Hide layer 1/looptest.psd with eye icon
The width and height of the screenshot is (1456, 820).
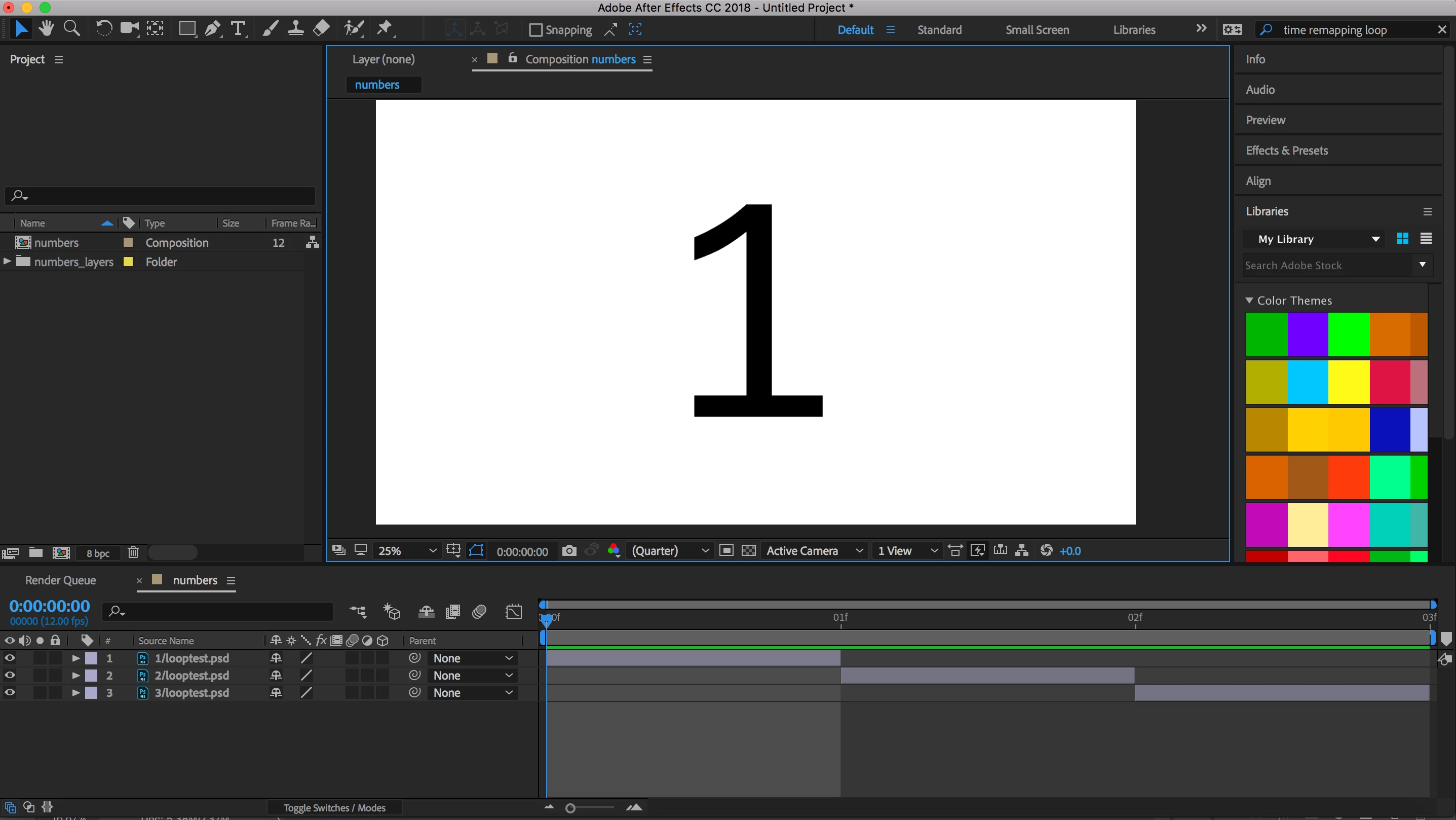(x=10, y=658)
